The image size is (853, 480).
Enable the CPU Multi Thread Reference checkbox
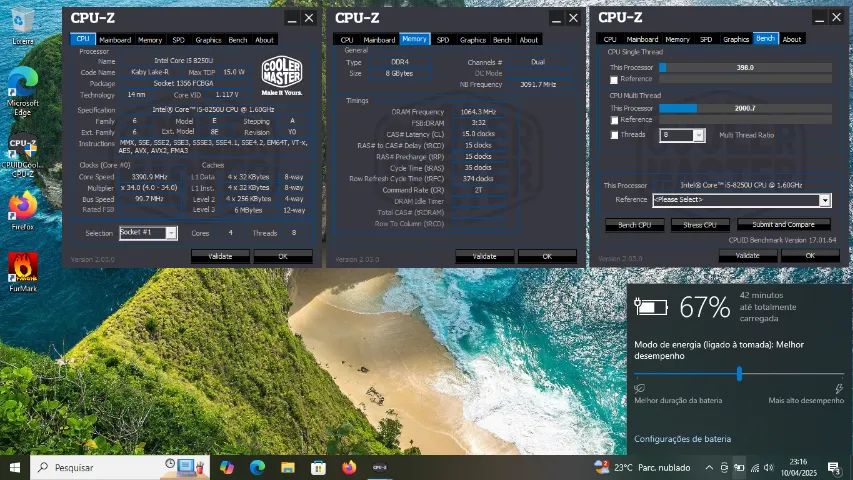[614, 120]
